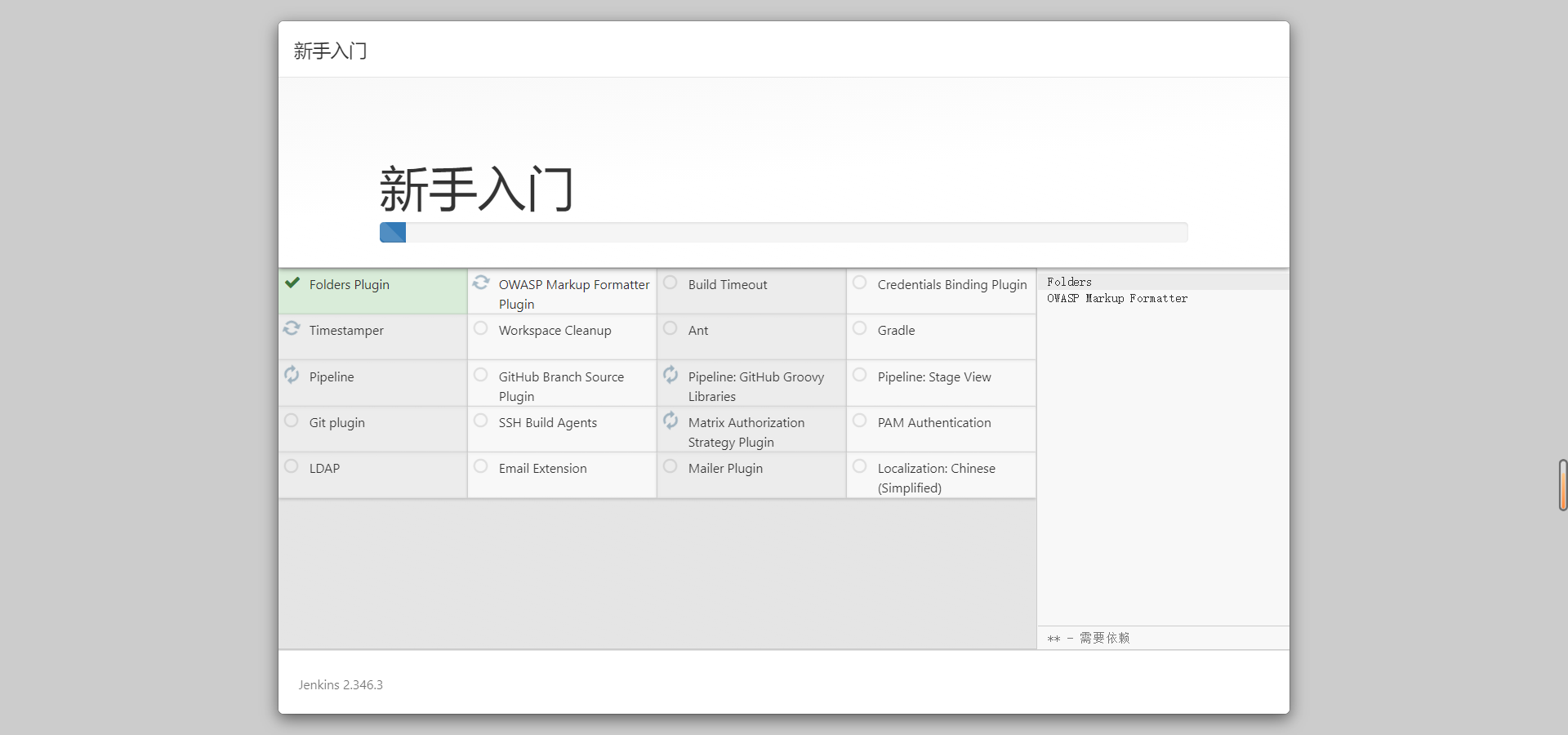Click the pending-dependency icon beside Pipeline

click(x=292, y=375)
